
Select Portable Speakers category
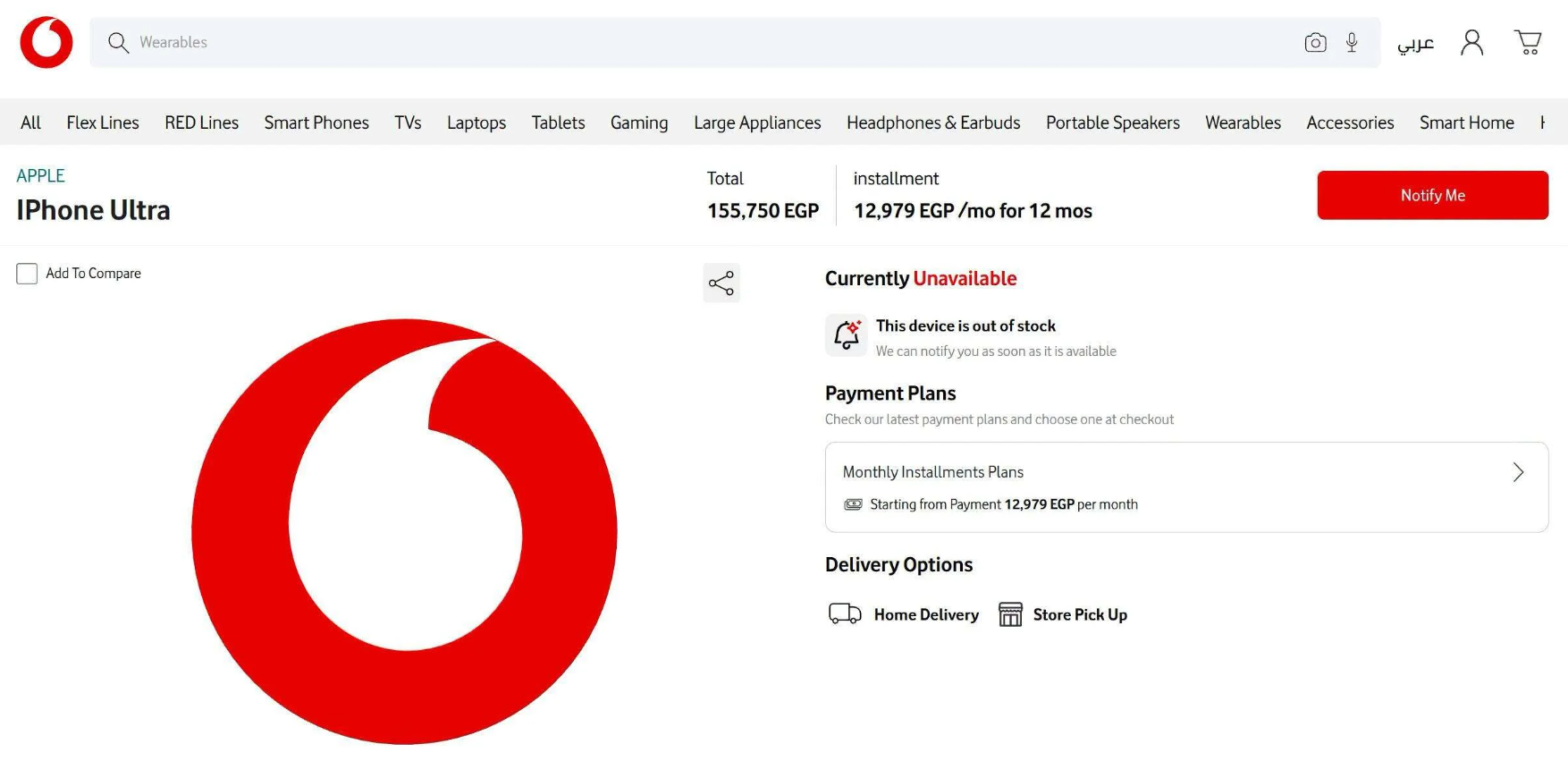[1113, 123]
